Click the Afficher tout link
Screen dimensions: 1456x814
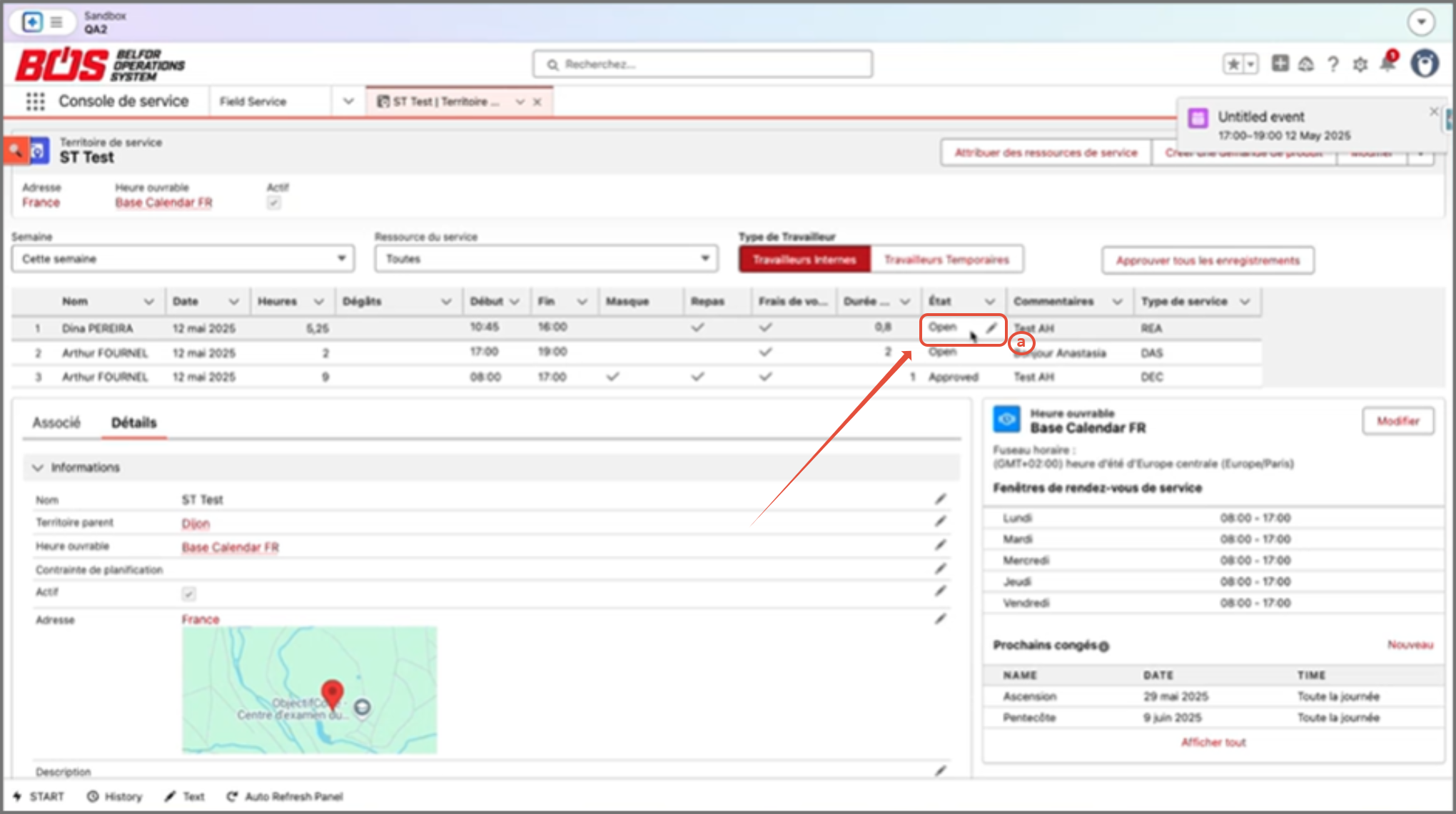(x=1213, y=743)
